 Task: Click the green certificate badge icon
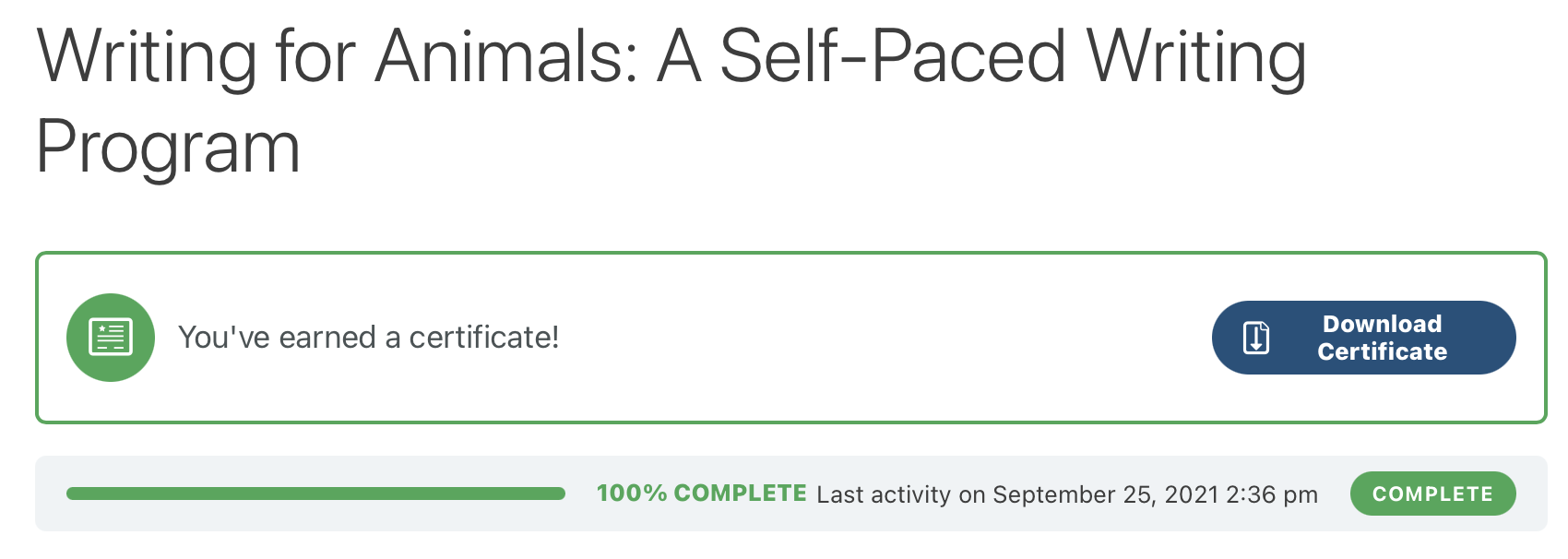111,338
